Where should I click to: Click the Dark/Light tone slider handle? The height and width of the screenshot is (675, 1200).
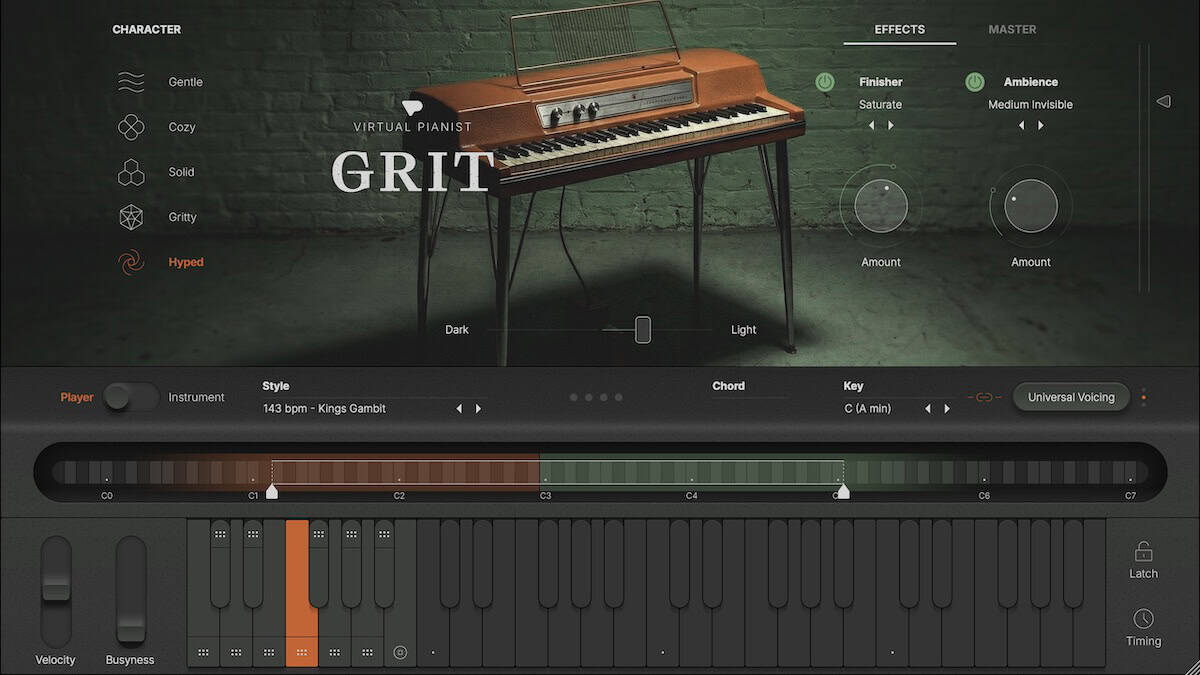pos(641,329)
